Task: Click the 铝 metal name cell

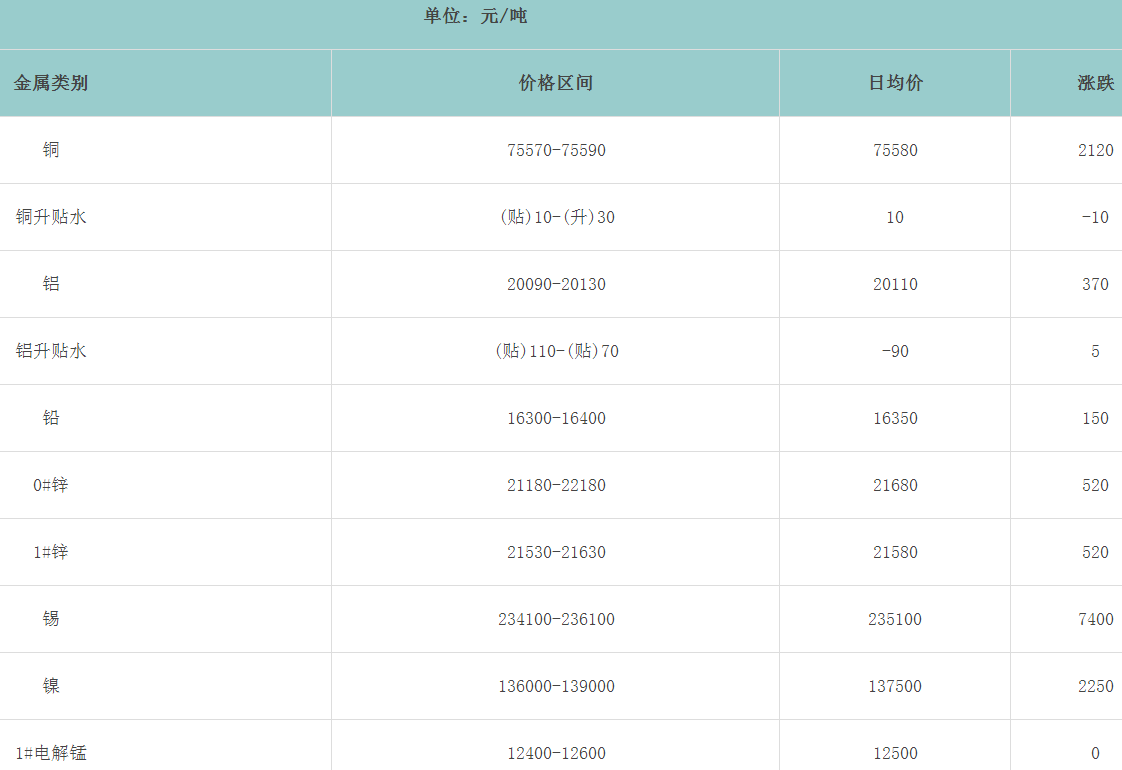Action: click(51, 284)
